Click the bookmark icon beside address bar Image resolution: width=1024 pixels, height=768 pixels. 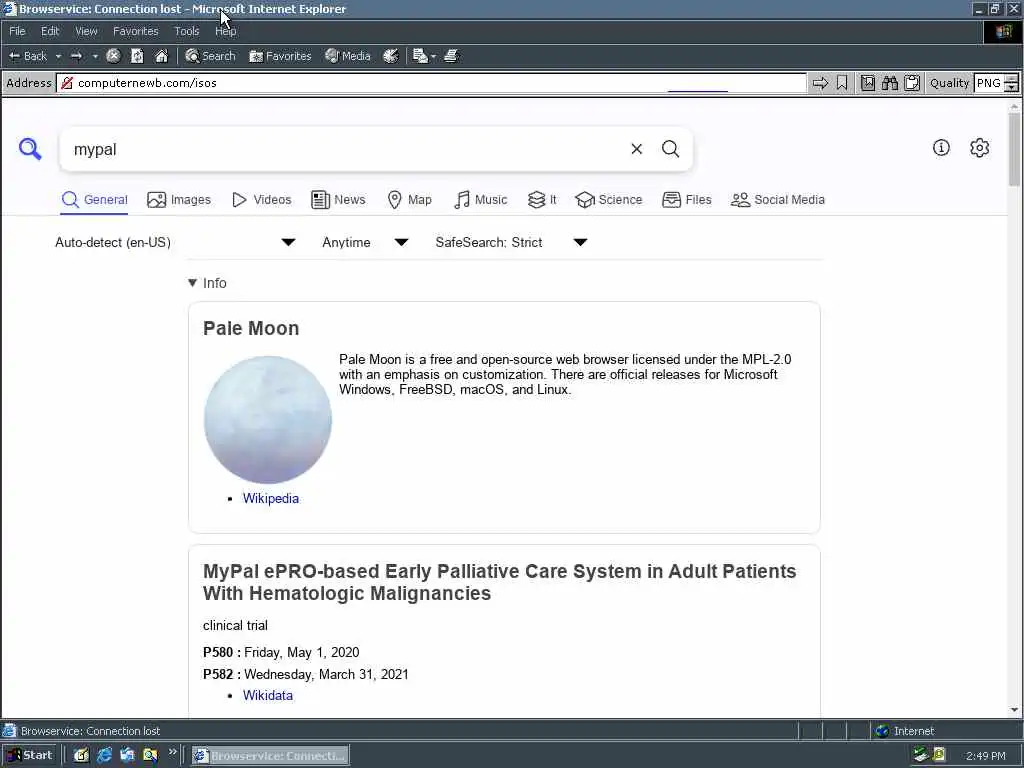[x=842, y=83]
